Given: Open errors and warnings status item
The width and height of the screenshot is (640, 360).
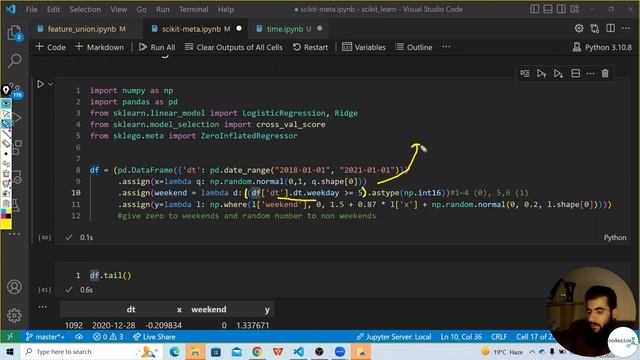Looking at the screenshot, I should coord(108,337).
